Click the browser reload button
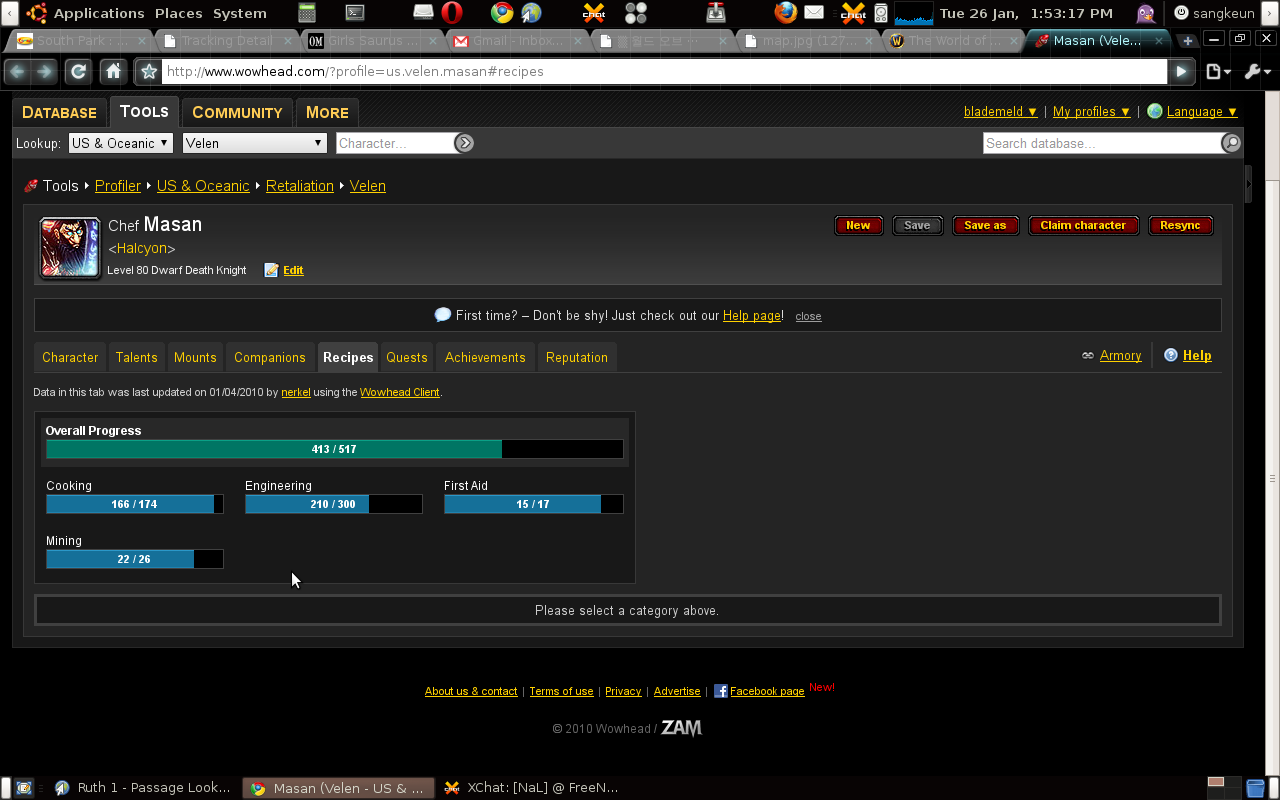Viewport: 1280px width, 800px height. coord(78,72)
